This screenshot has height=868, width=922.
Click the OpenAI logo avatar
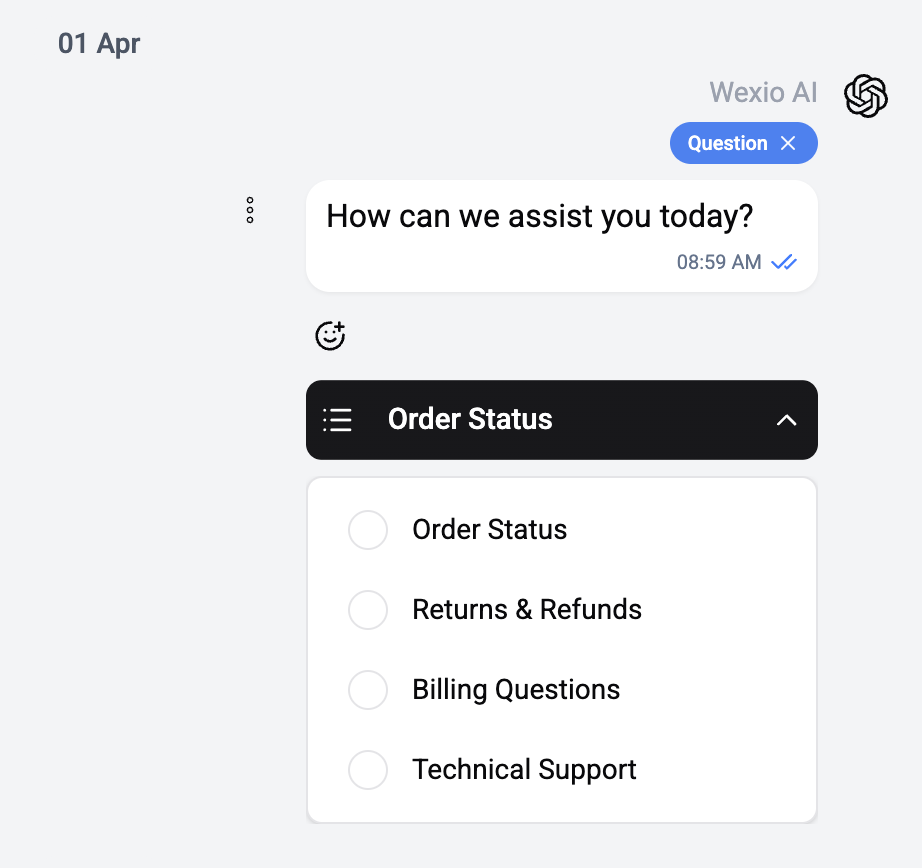coord(865,96)
